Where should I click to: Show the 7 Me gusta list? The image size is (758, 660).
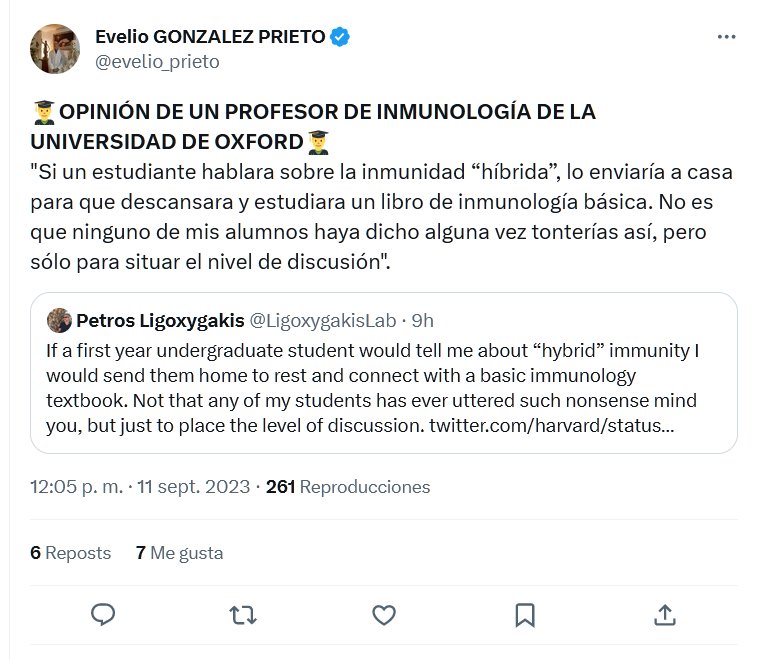point(179,552)
